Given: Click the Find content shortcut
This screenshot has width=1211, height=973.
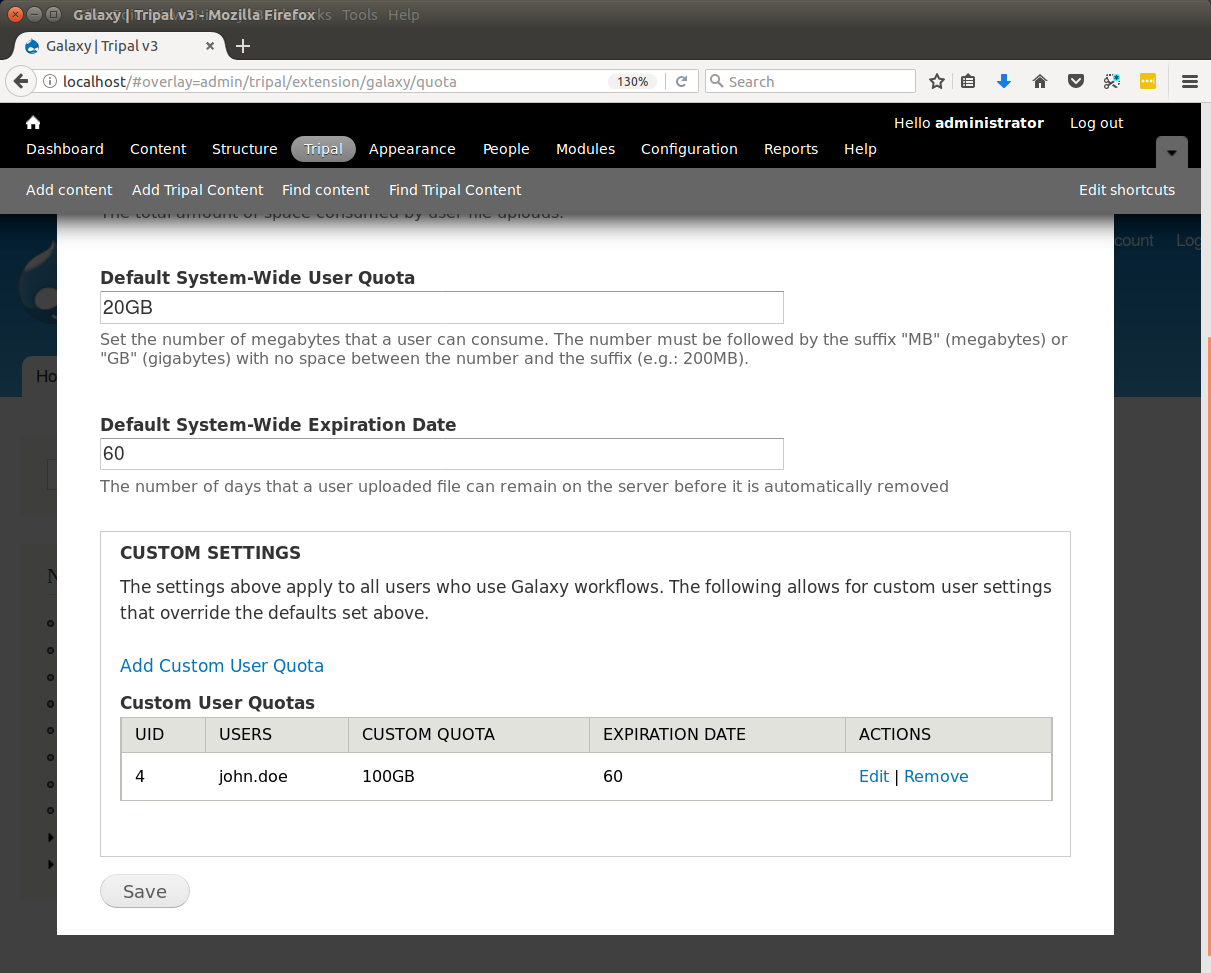Looking at the screenshot, I should click(x=325, y=190).
